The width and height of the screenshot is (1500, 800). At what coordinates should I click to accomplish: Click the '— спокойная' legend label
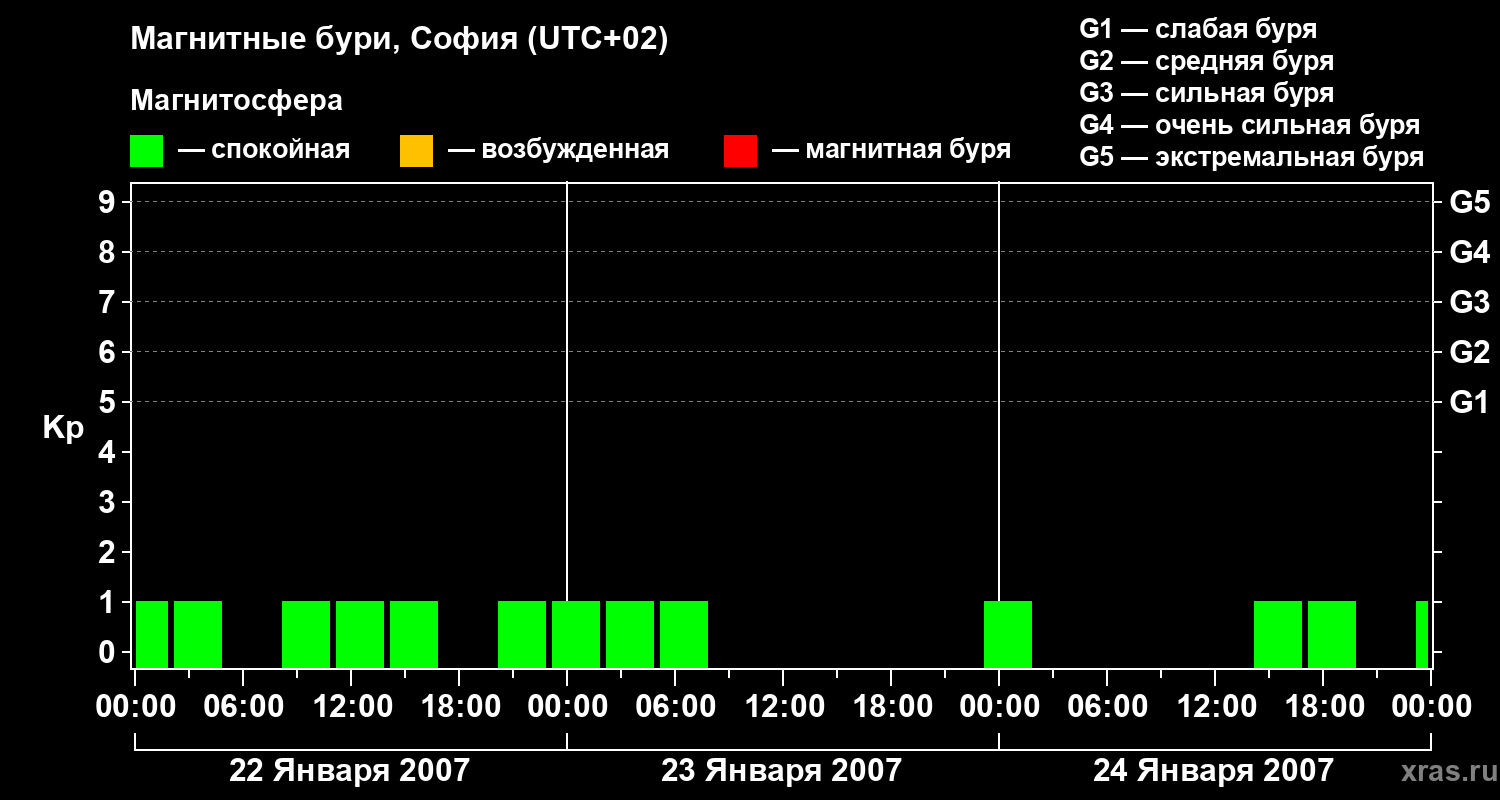click(263, 151)
